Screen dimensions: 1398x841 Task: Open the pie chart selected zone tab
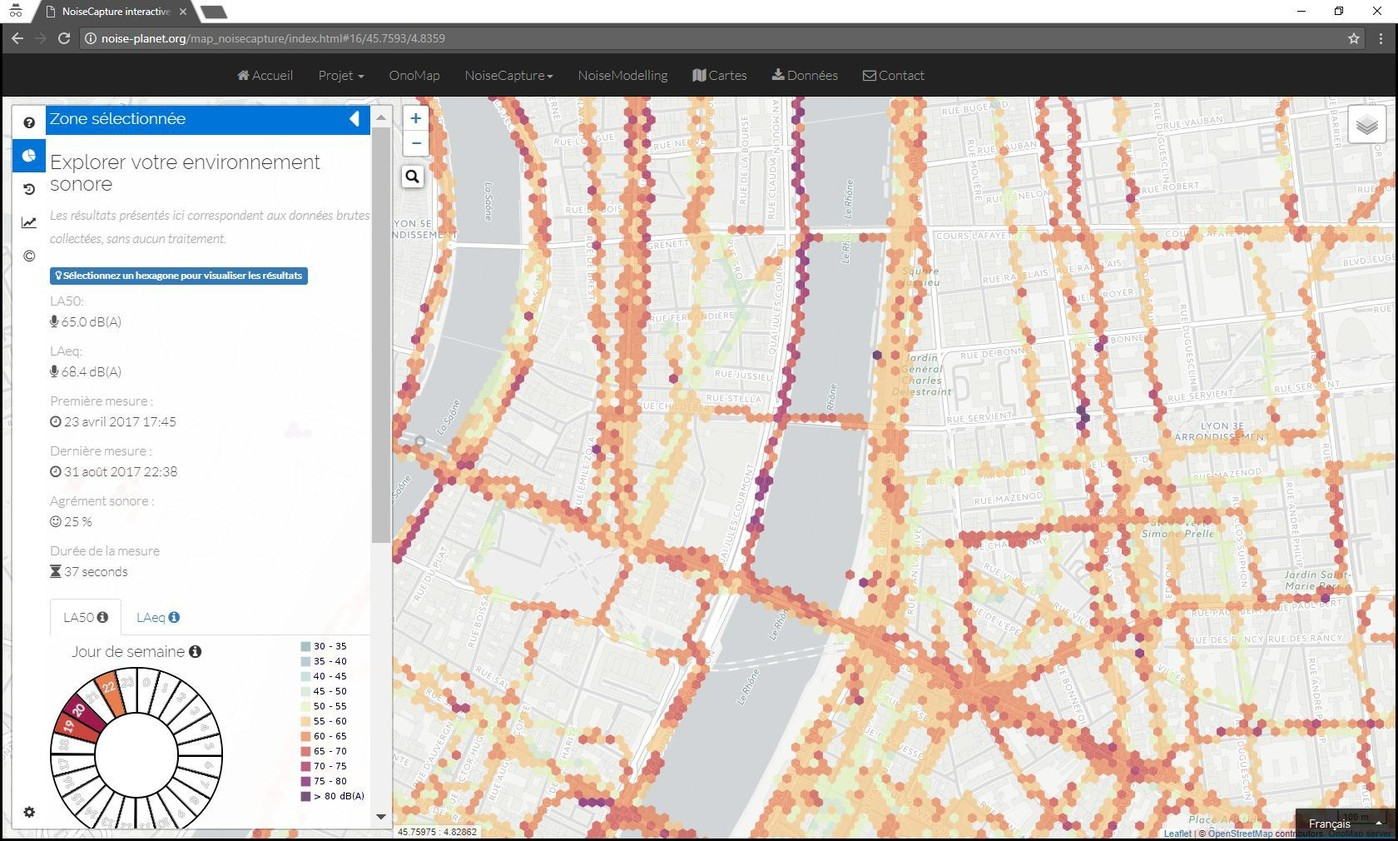(29, 156)
